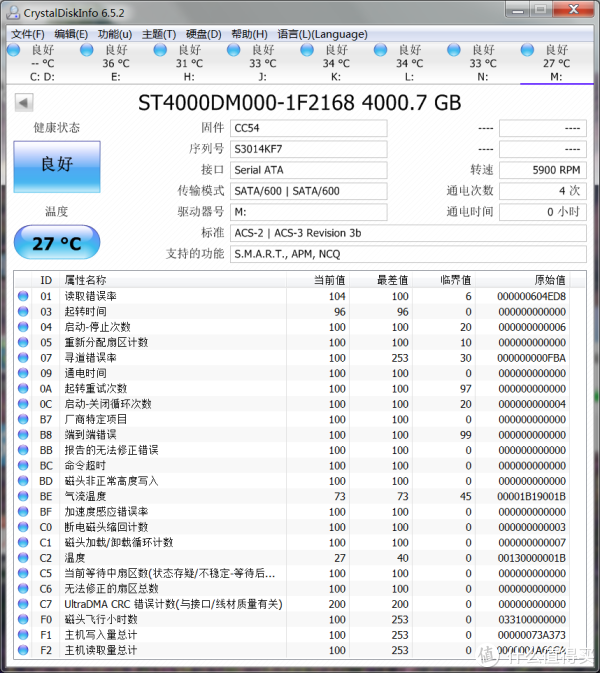Open the 文件(F) menu
Viewport: 600px width, 673px height.
27,34
